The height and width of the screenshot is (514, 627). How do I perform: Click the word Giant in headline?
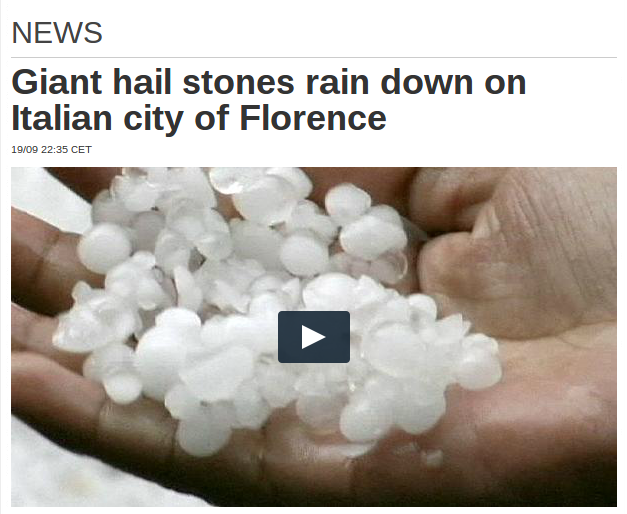(x=57, y=82)
